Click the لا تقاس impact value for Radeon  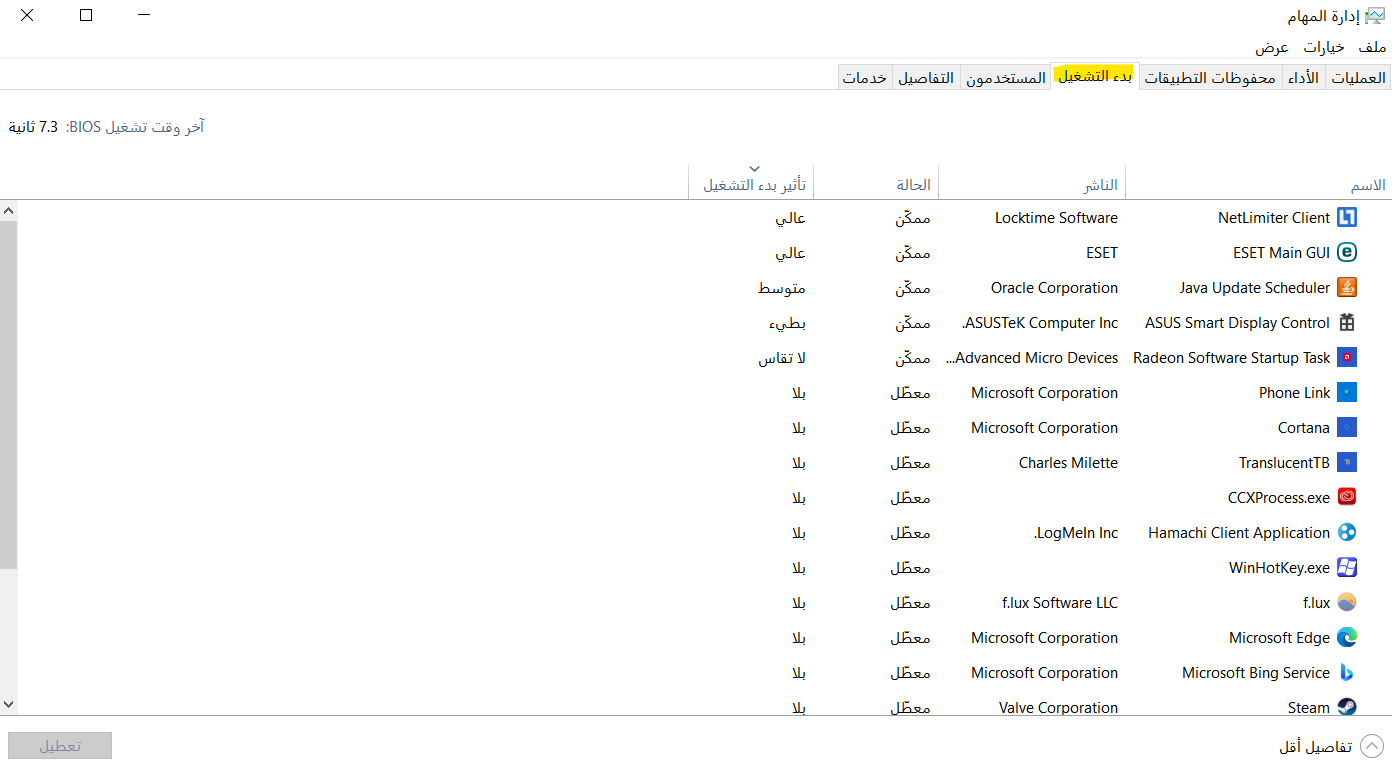782,358
